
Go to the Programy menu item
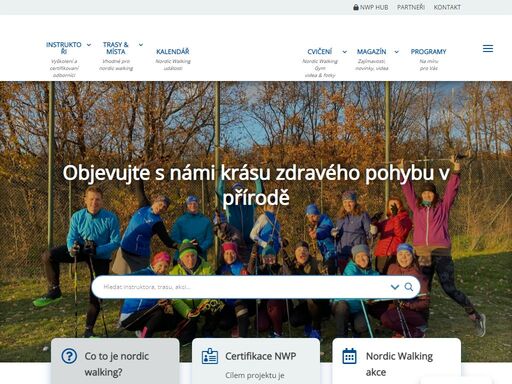pyautogui.click(x=428, y=52)
